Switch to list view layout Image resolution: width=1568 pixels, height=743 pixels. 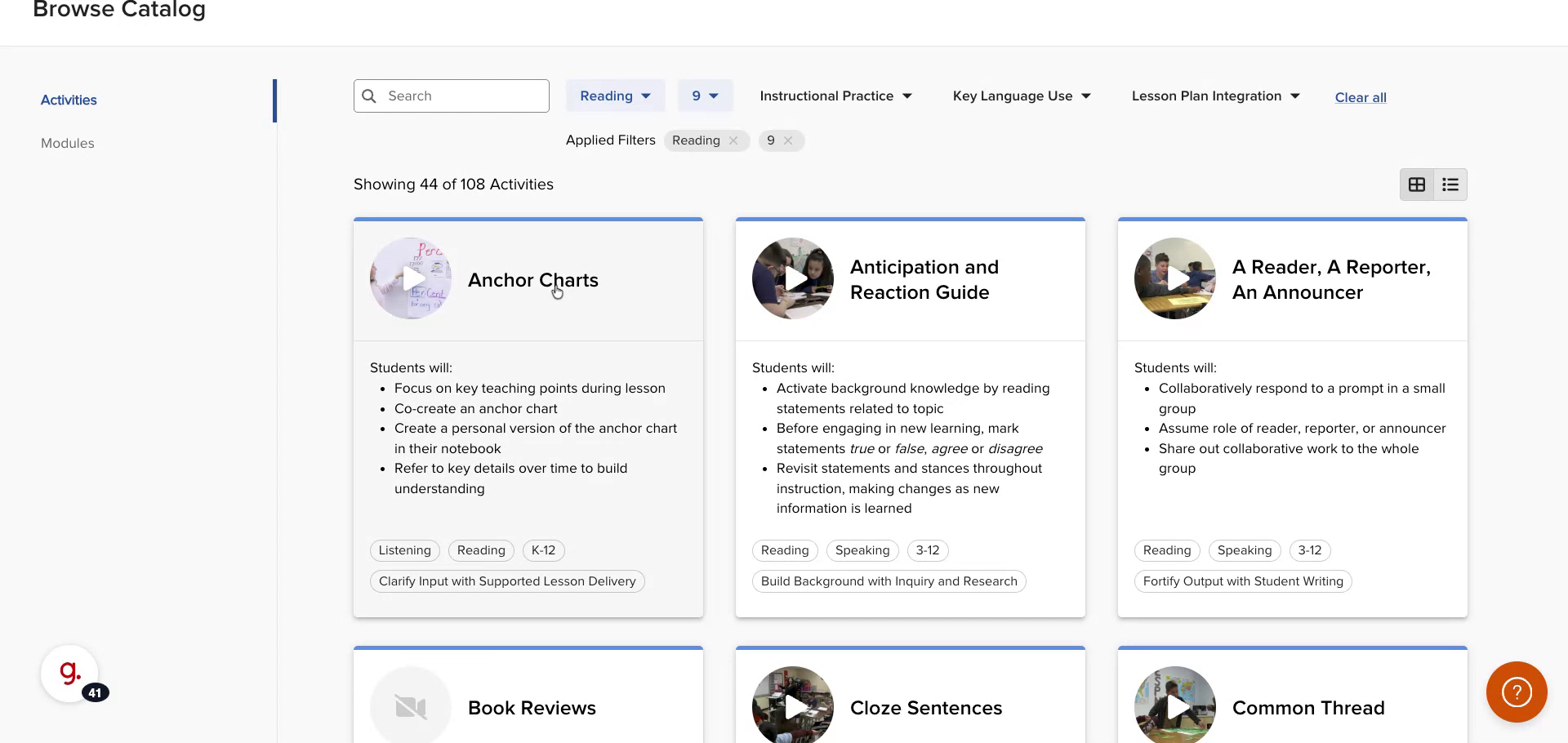[1450, 185]
